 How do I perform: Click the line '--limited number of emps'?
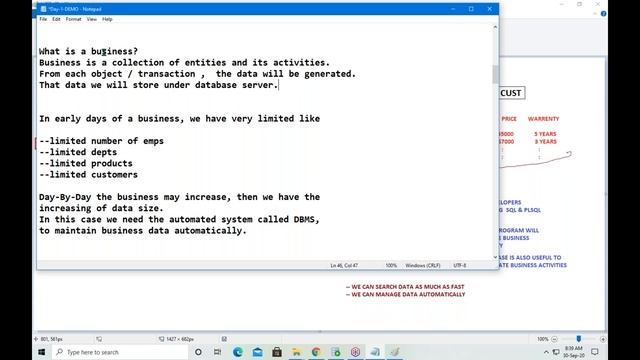pos(101,141)
